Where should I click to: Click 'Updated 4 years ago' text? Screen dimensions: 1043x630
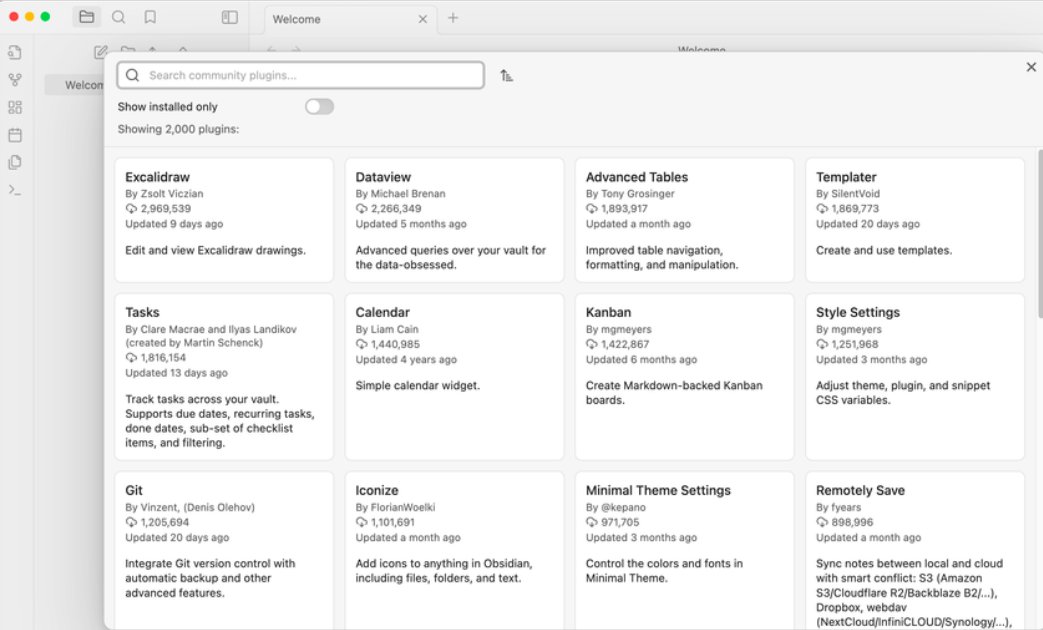tap(406, 359)
